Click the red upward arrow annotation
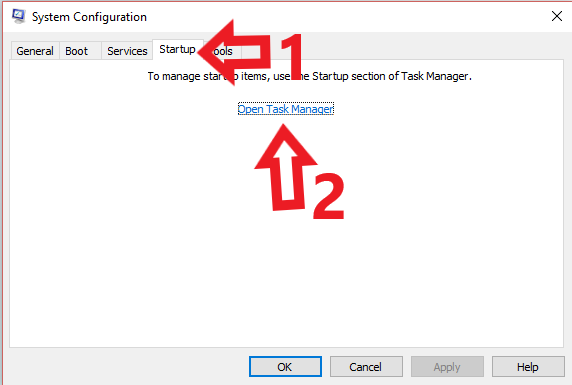 286,168
